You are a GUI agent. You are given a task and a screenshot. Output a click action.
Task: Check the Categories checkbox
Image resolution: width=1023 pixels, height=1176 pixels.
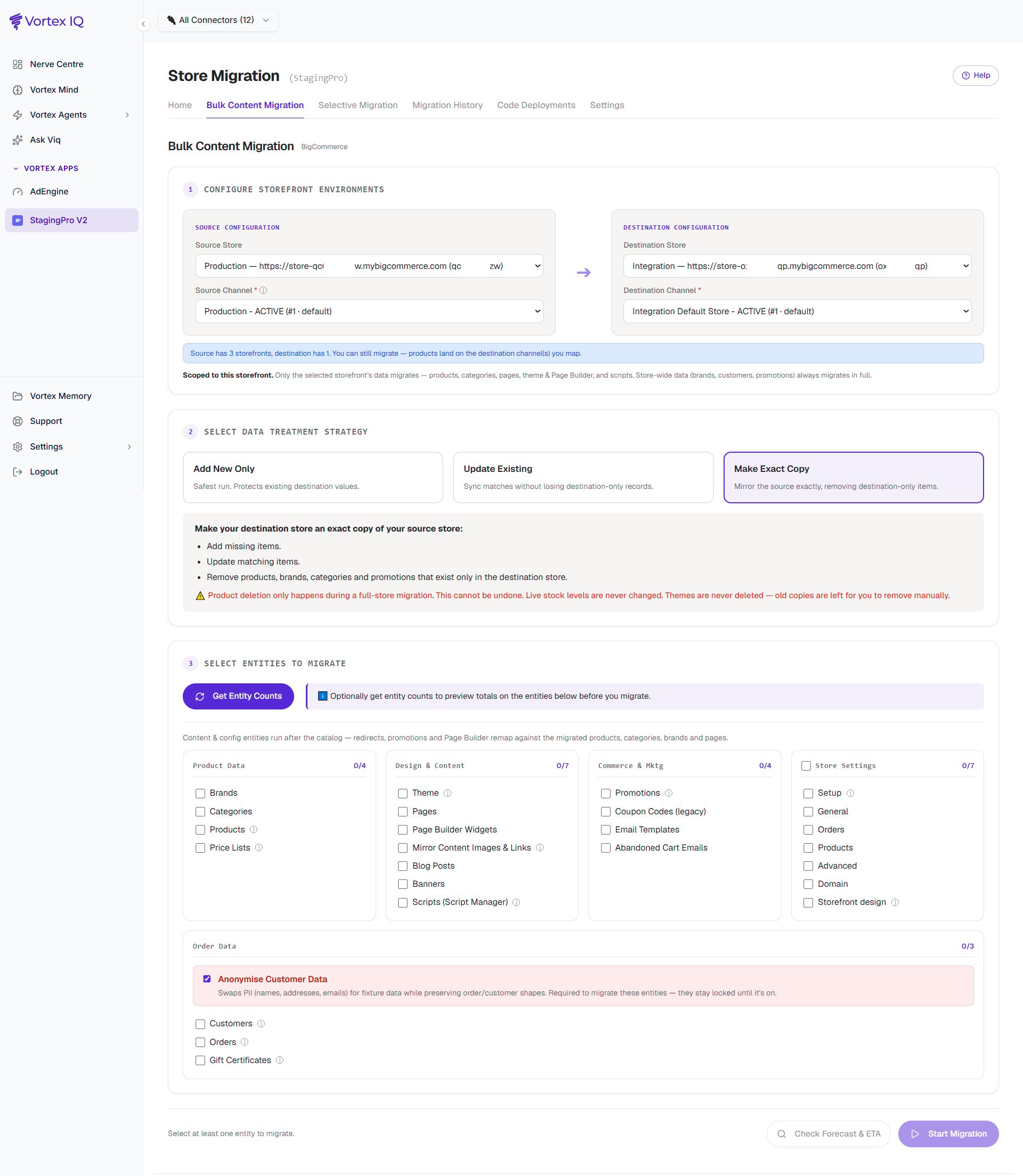200,812
